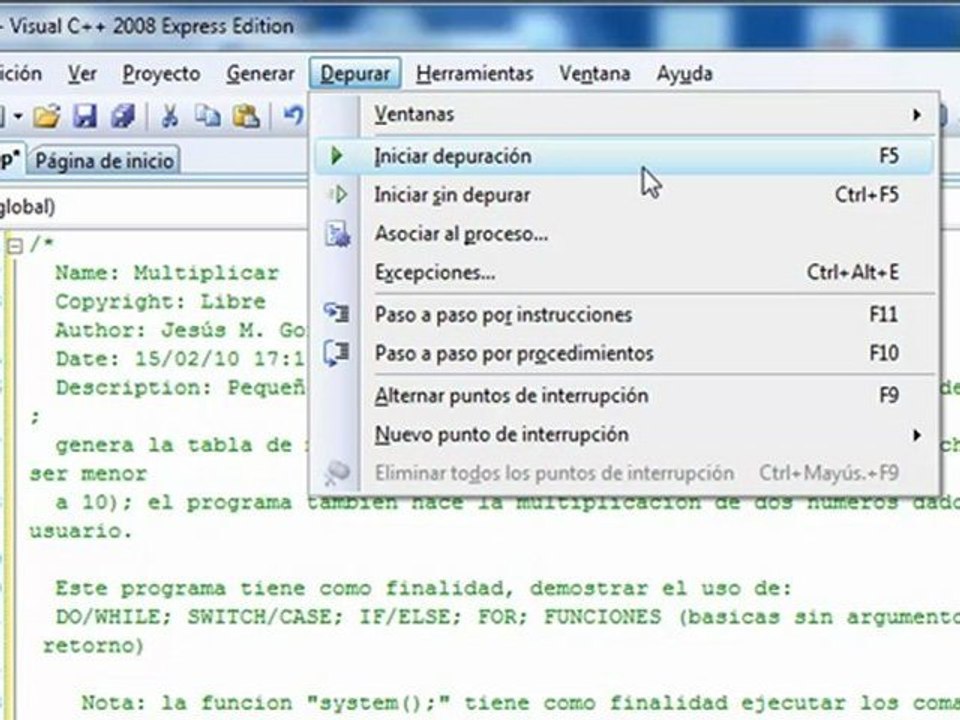Screen dimensions: 960x720
Task: Expand Nuevo punto de interrupción submenu
Action: click(x=624, y=434)
